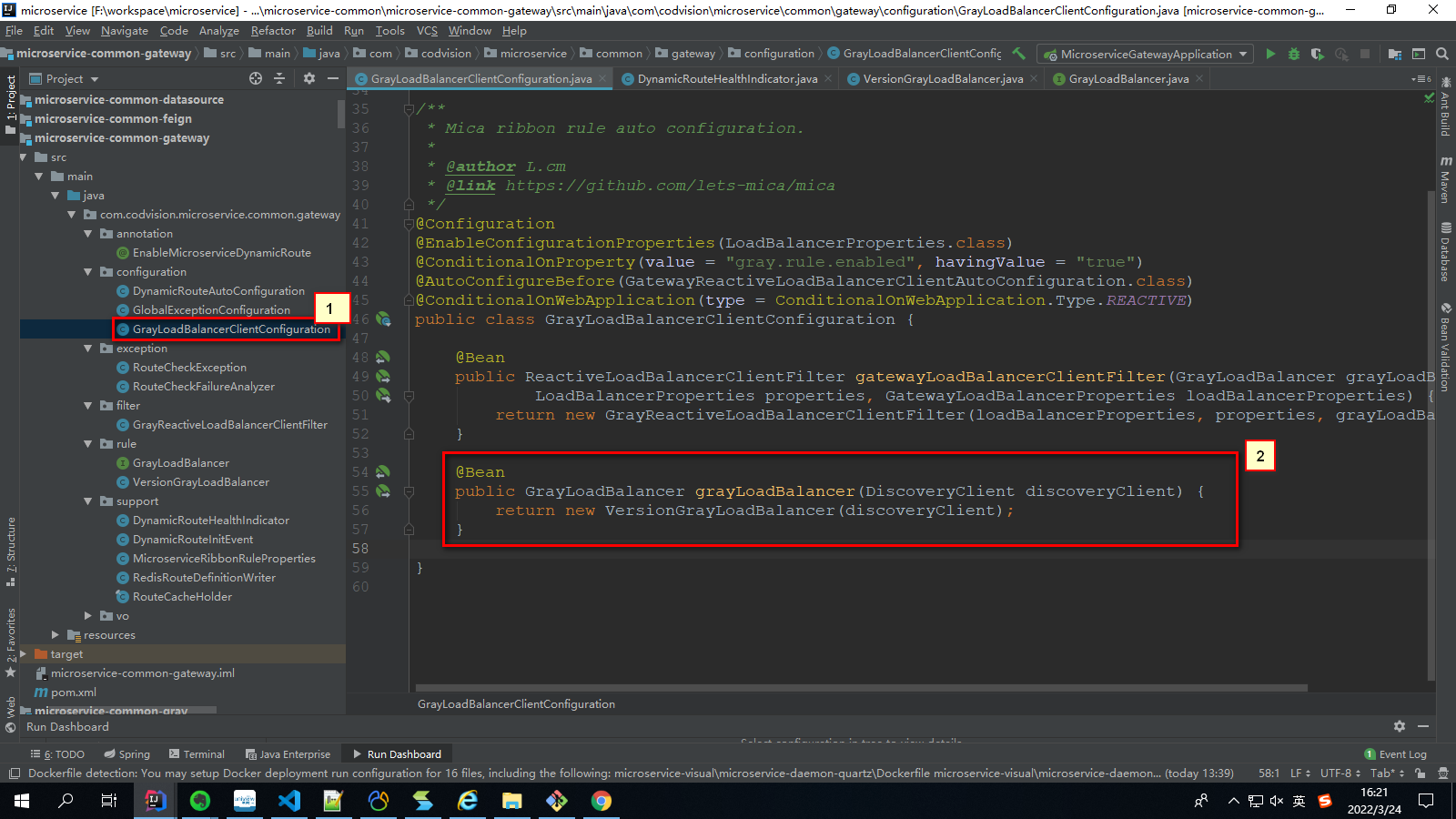Click locate-in-tree target icon in Project panel
The image size is (1456, 819).
(256, 79)
